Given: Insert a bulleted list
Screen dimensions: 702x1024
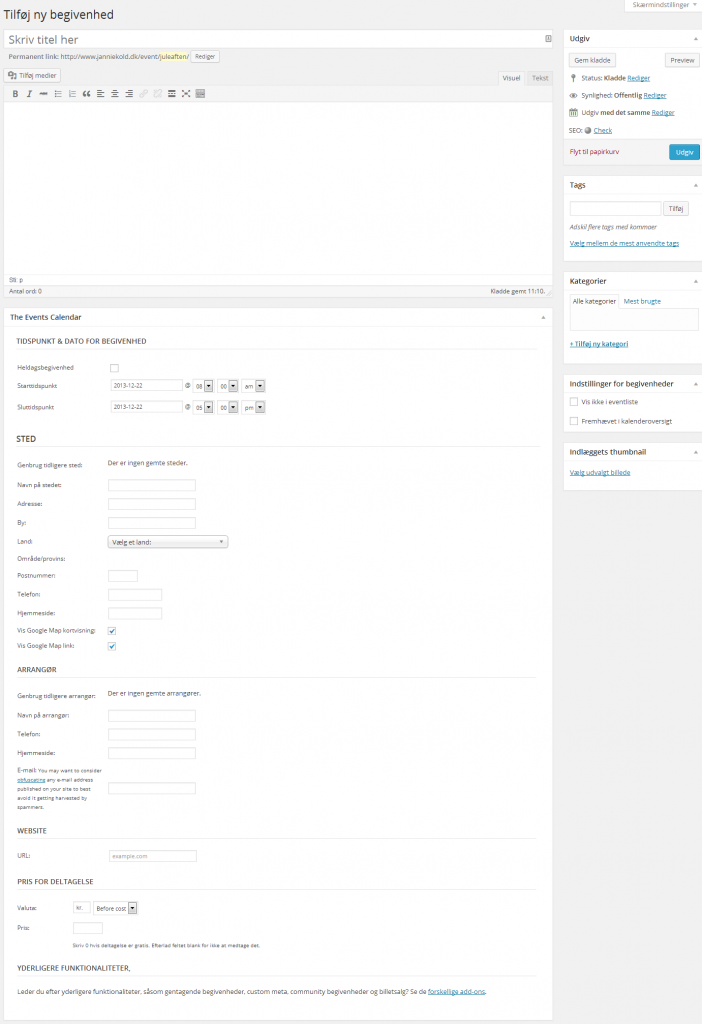Looking at the screenshot, I should tap(57, 94).
